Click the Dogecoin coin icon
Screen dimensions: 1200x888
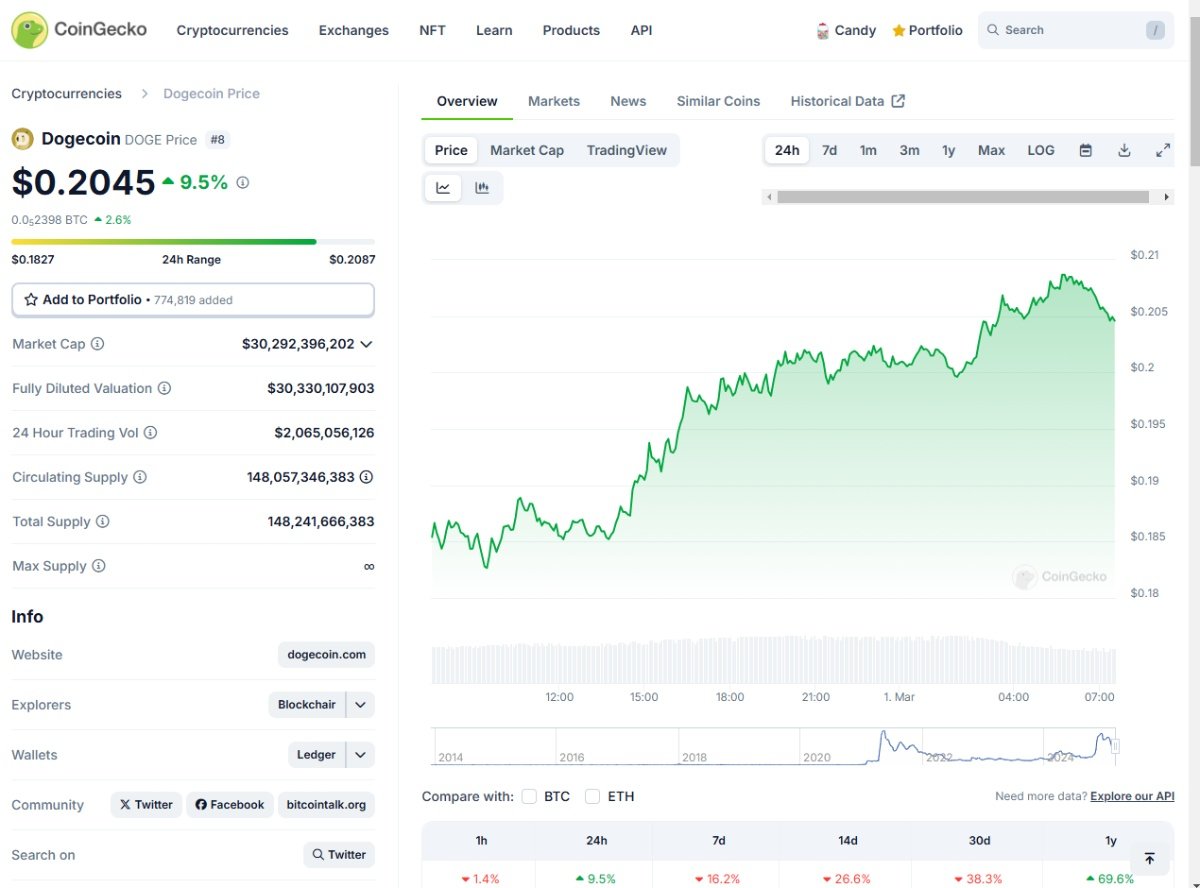(22, 139)
